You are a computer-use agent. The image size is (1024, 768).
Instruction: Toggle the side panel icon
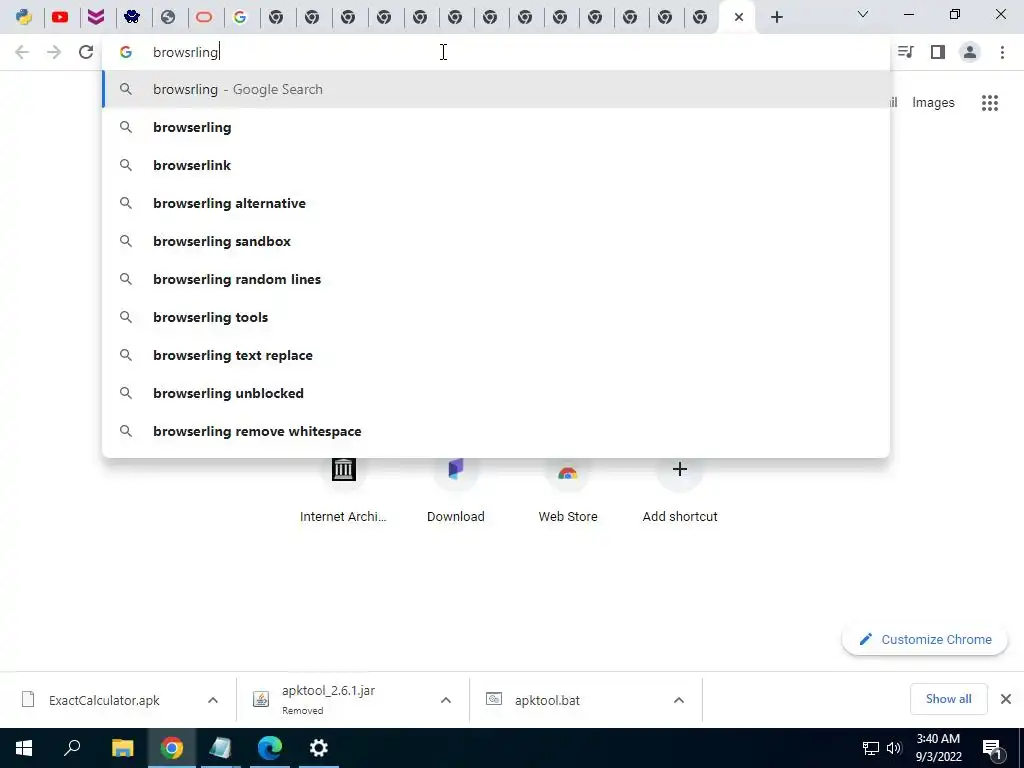[938, 52]
